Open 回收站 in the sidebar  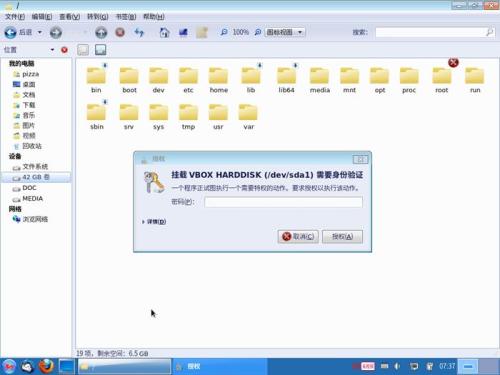(x=27, y=146)
